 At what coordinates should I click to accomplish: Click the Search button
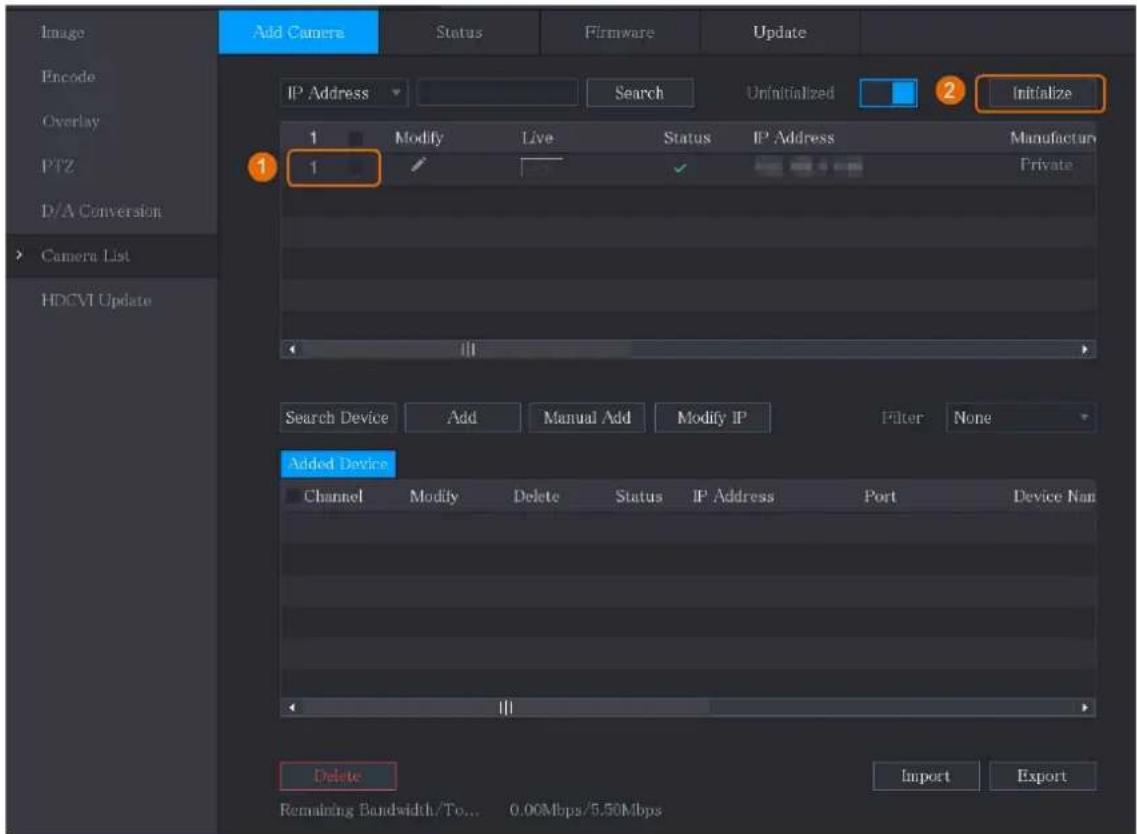(640, 93)
